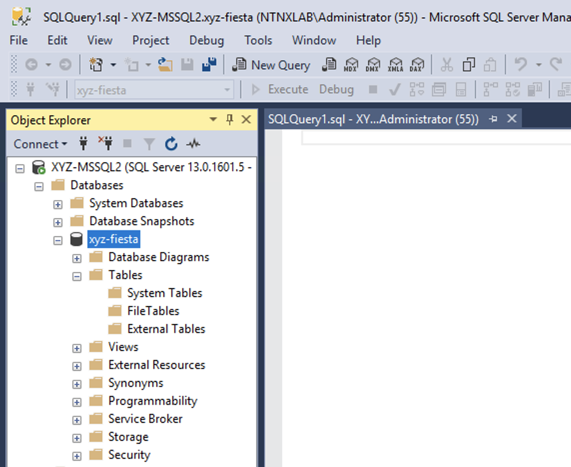571x467 pixels.
Task: Click the Copy icon
Action: (x=469, y=65)
